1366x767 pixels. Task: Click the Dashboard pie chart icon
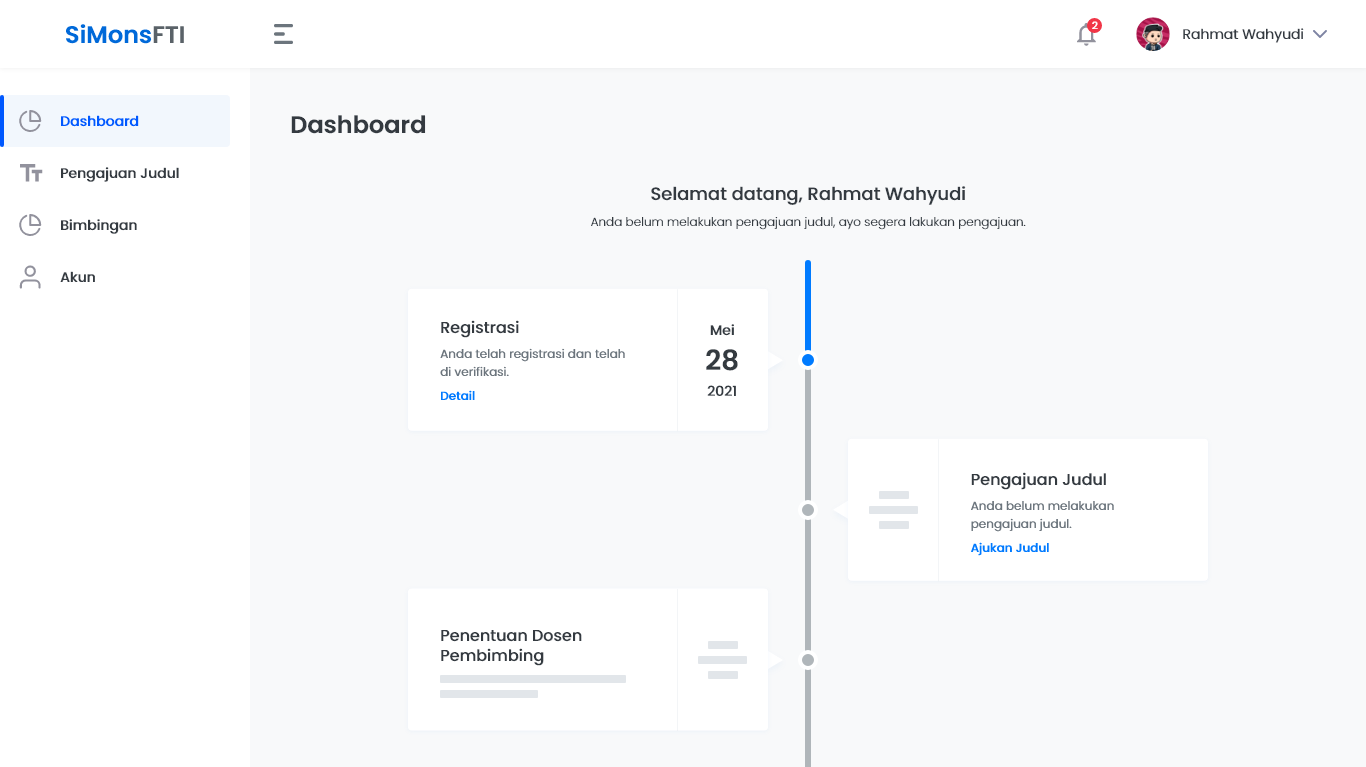[x=31, y=121]
